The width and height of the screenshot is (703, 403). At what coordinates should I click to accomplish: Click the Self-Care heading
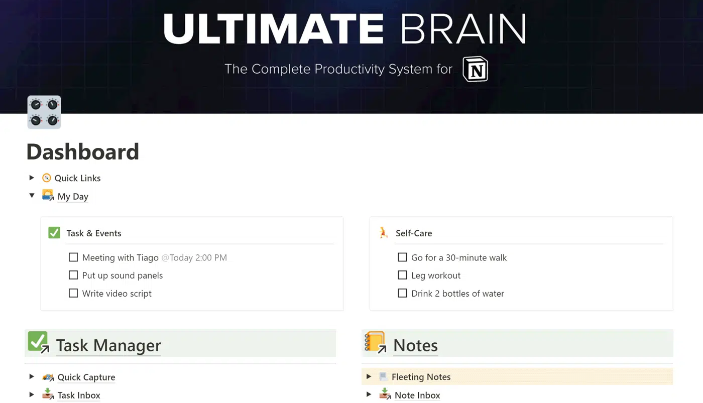414,233
